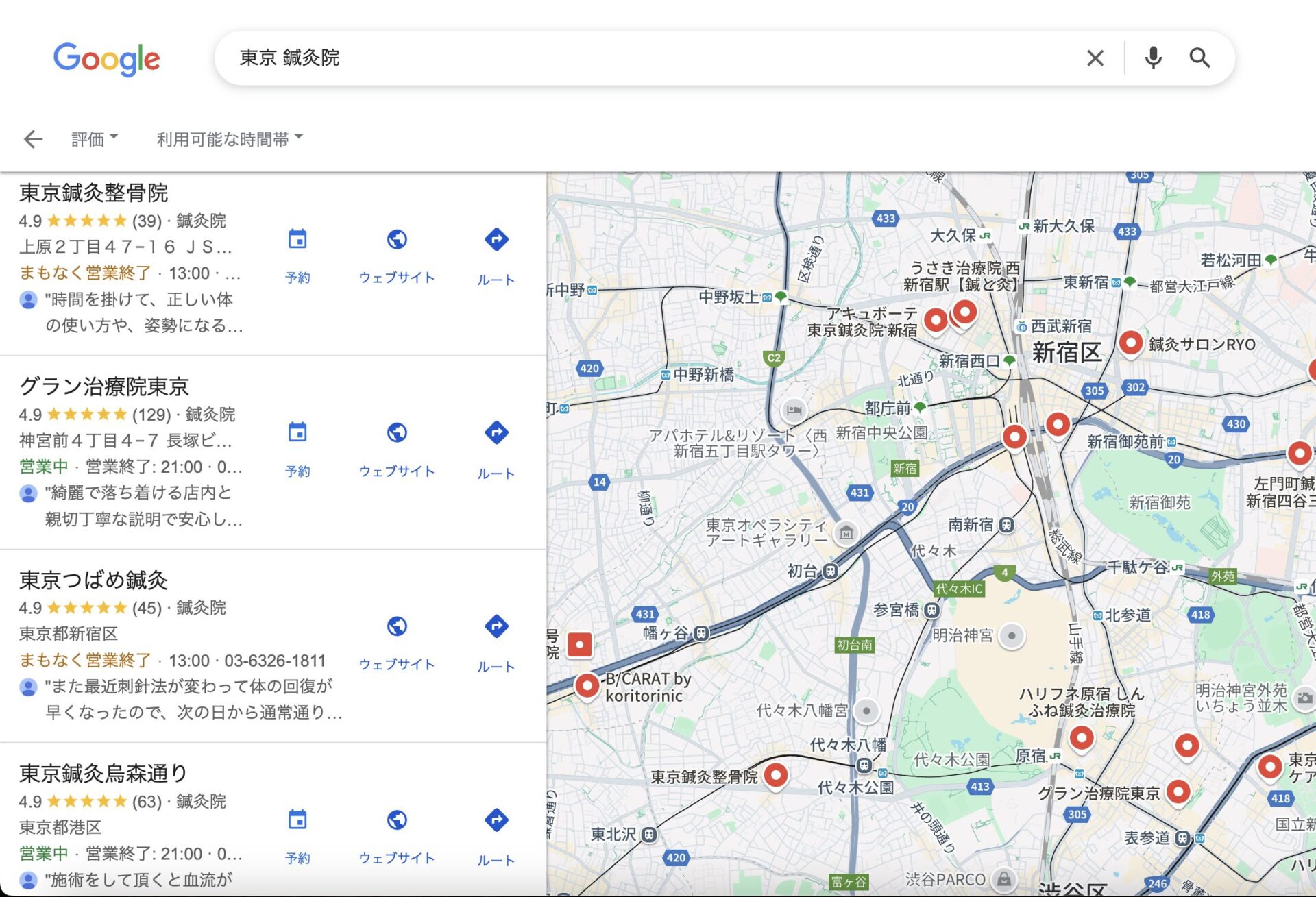The height and width of the screenshot is (897, 1316).
Task: Click the ルート directions icon for グラン治療院東京
Action: tap(496, 433)
